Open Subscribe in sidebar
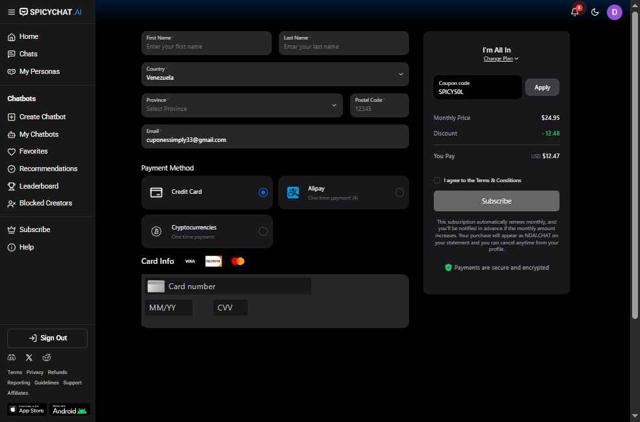The width and height of the screenshot is (640, 422). pos(29,229)
